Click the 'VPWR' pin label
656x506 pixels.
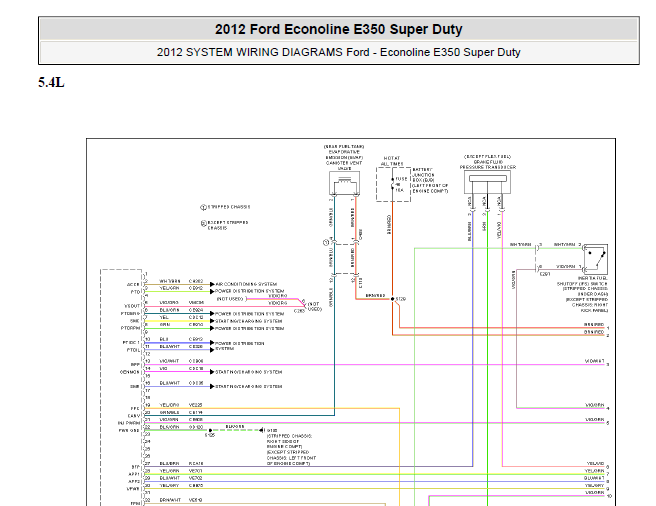click(x=133, y=488)
